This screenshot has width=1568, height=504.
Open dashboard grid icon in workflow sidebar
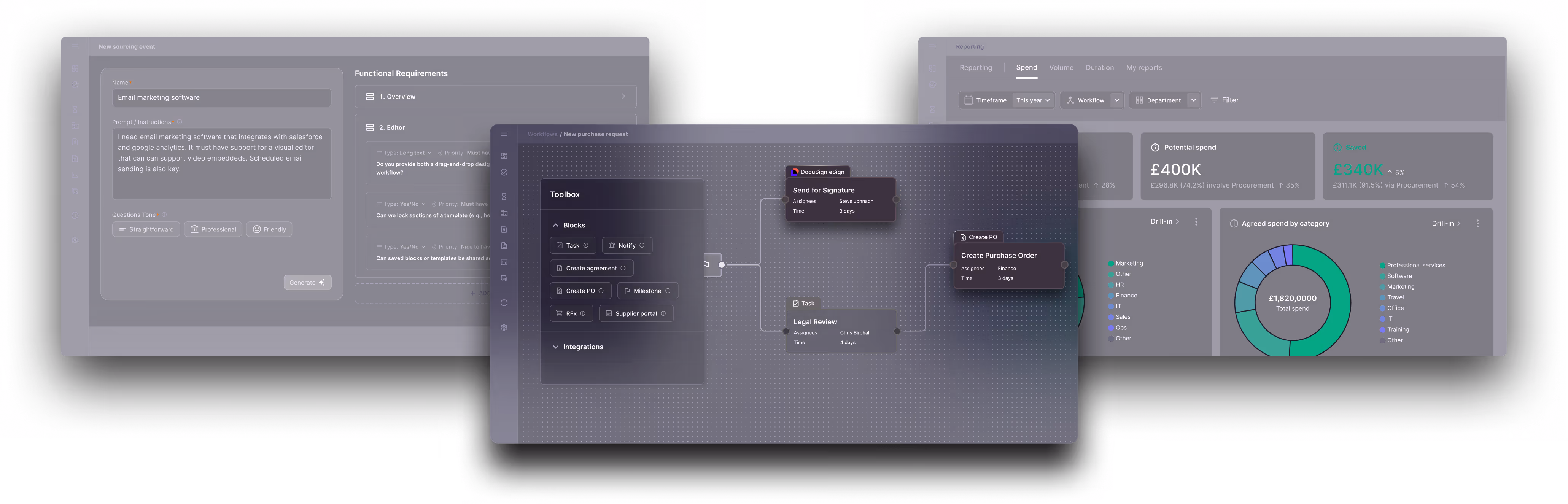[504, 156]
